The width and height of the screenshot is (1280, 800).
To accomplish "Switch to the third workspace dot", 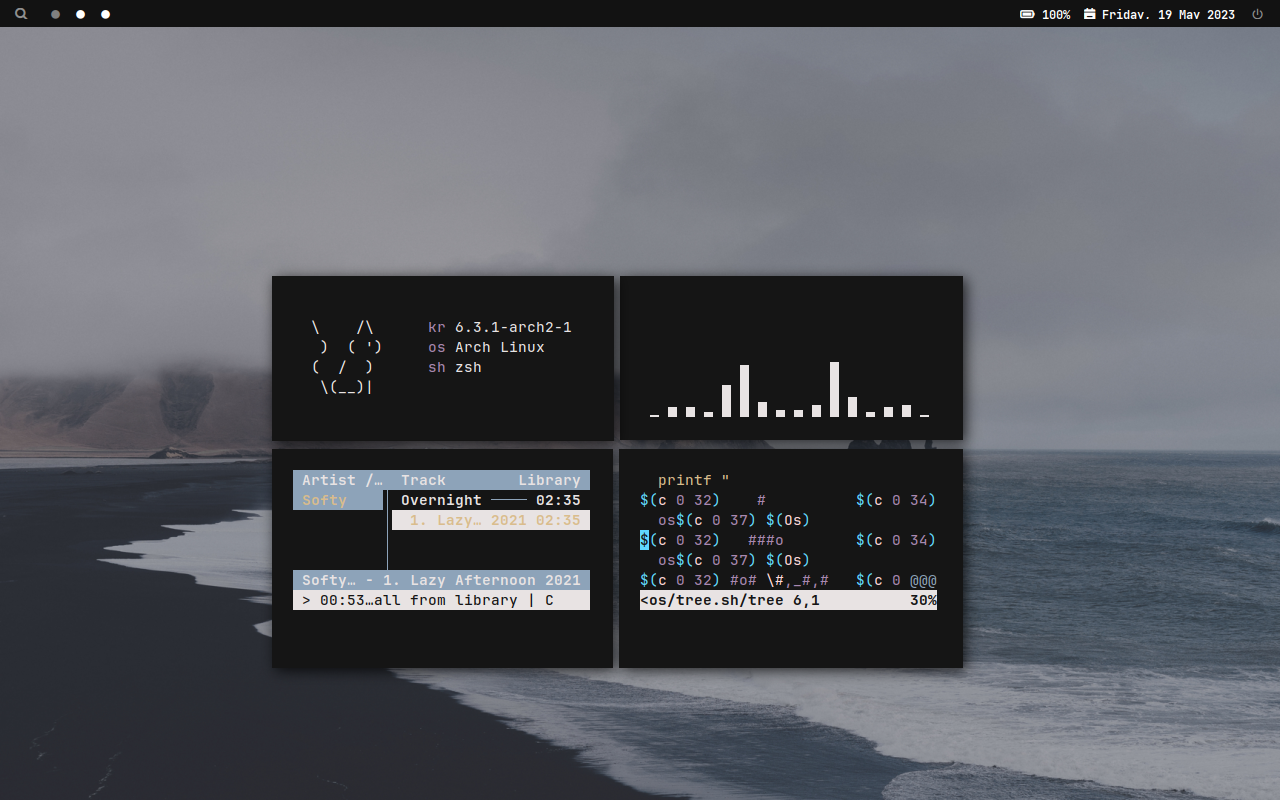I will point(106,15).
